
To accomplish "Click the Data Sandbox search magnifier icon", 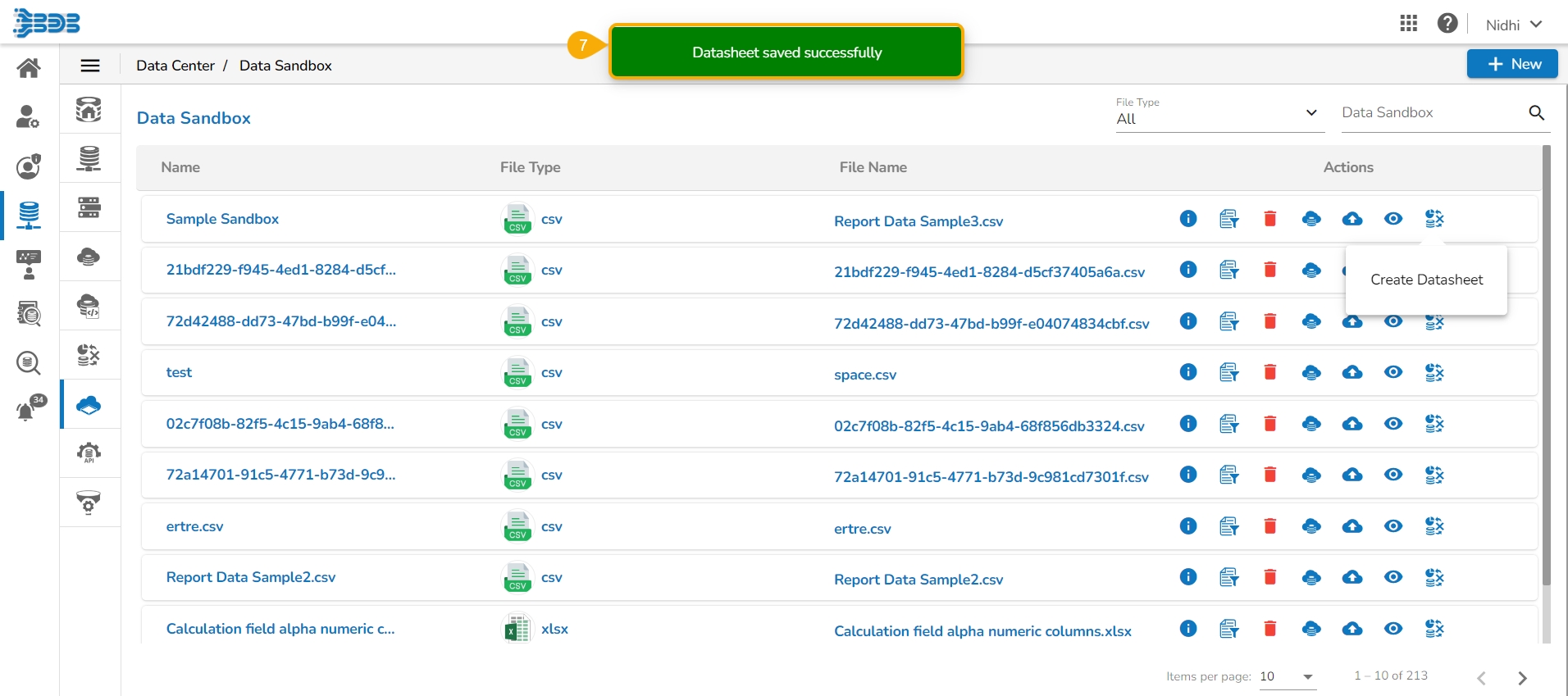I will (1537, 113).
